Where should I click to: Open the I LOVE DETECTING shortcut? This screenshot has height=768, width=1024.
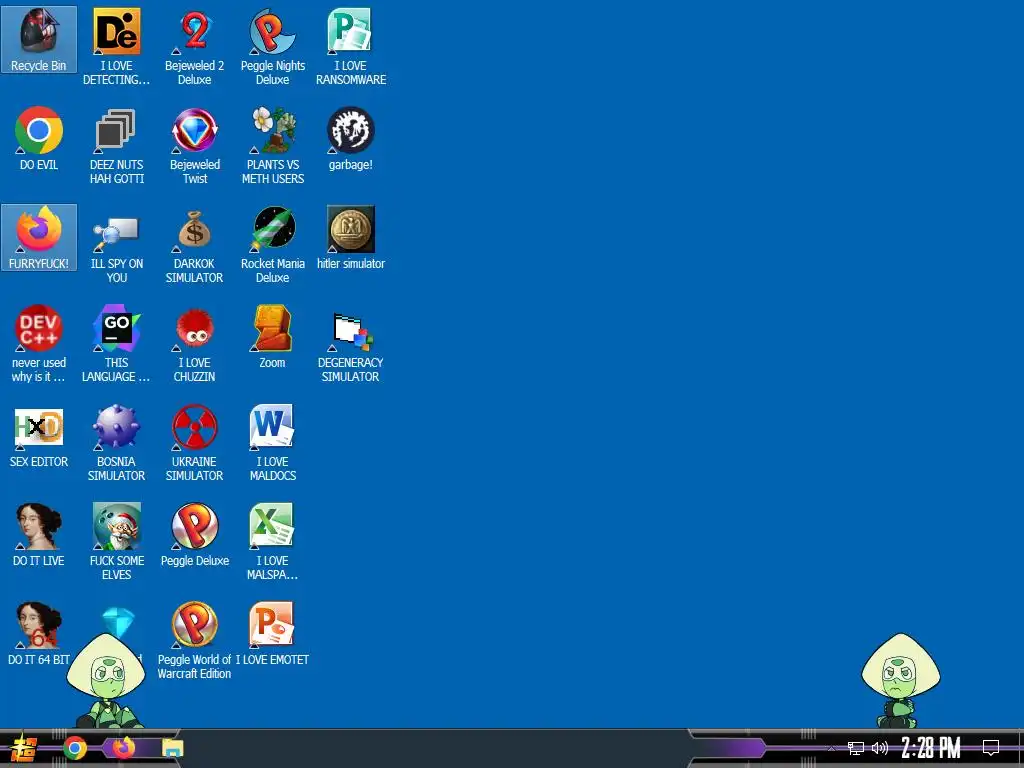(x=116, y=46)
